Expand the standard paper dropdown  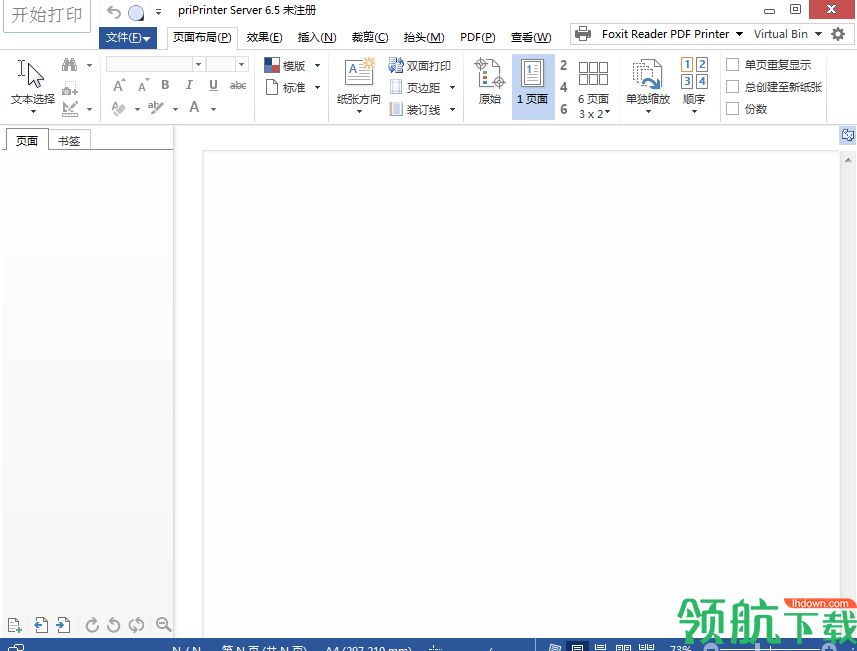pyautogui.click(x=318, y=87)
